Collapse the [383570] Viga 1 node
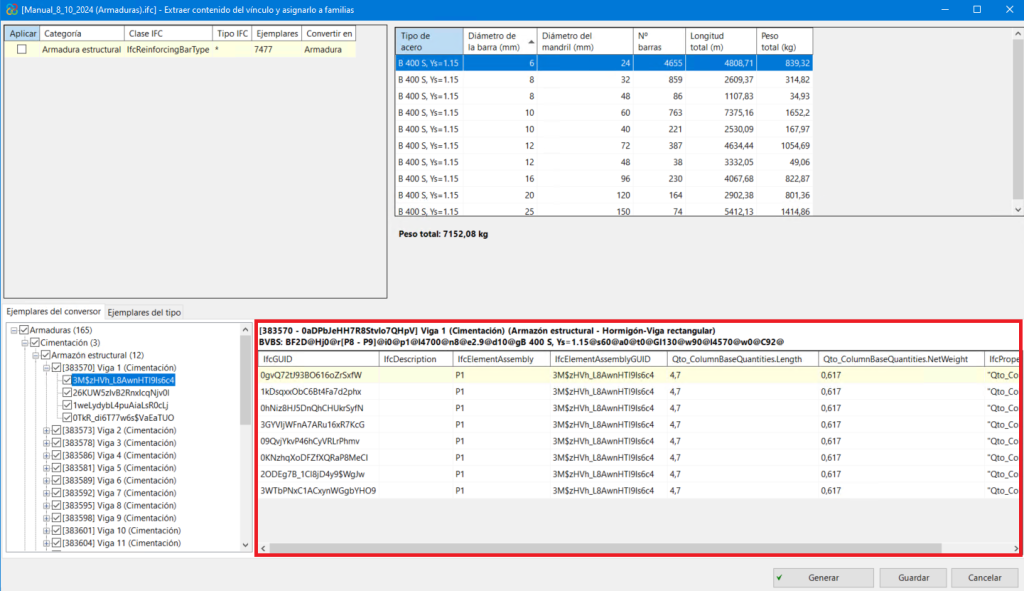The width and height of the screenshot is (1024, 591). 46,368
